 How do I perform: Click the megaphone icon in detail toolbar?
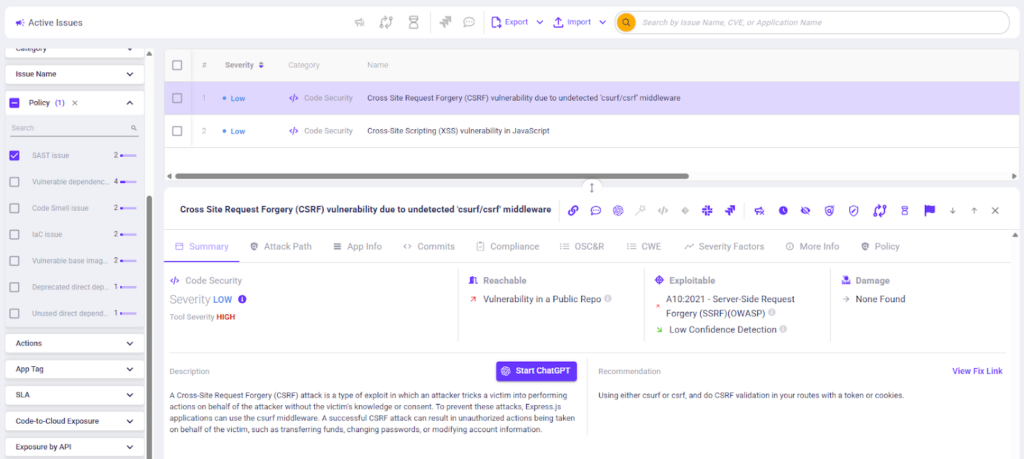point(760,210)
